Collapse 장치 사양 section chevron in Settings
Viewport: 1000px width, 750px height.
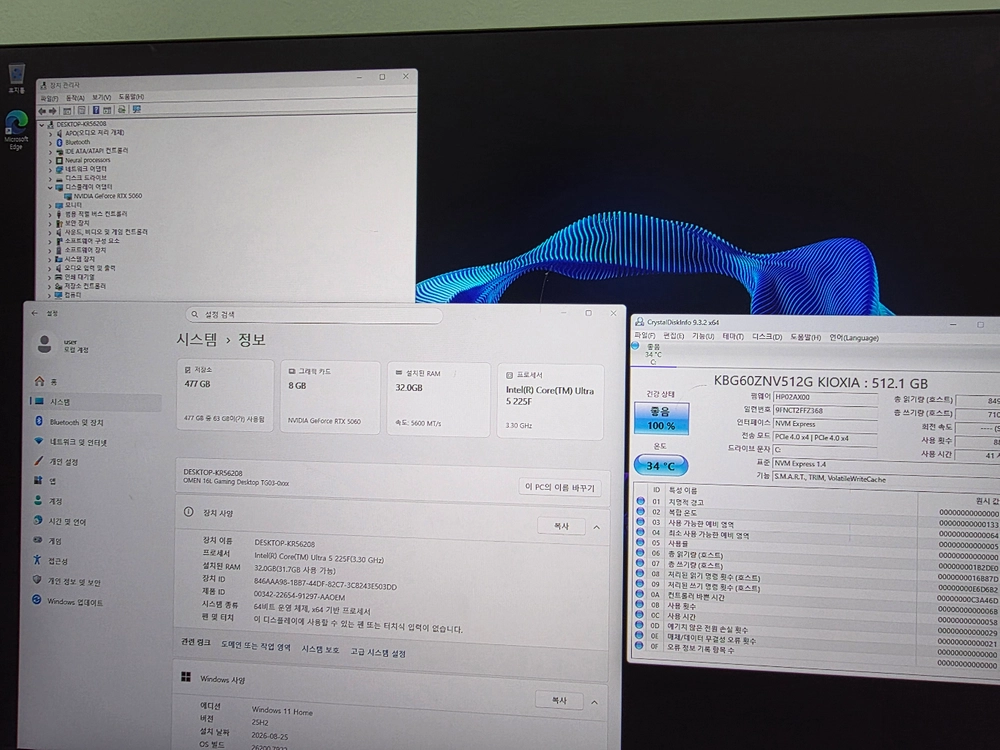click(596, 527)
